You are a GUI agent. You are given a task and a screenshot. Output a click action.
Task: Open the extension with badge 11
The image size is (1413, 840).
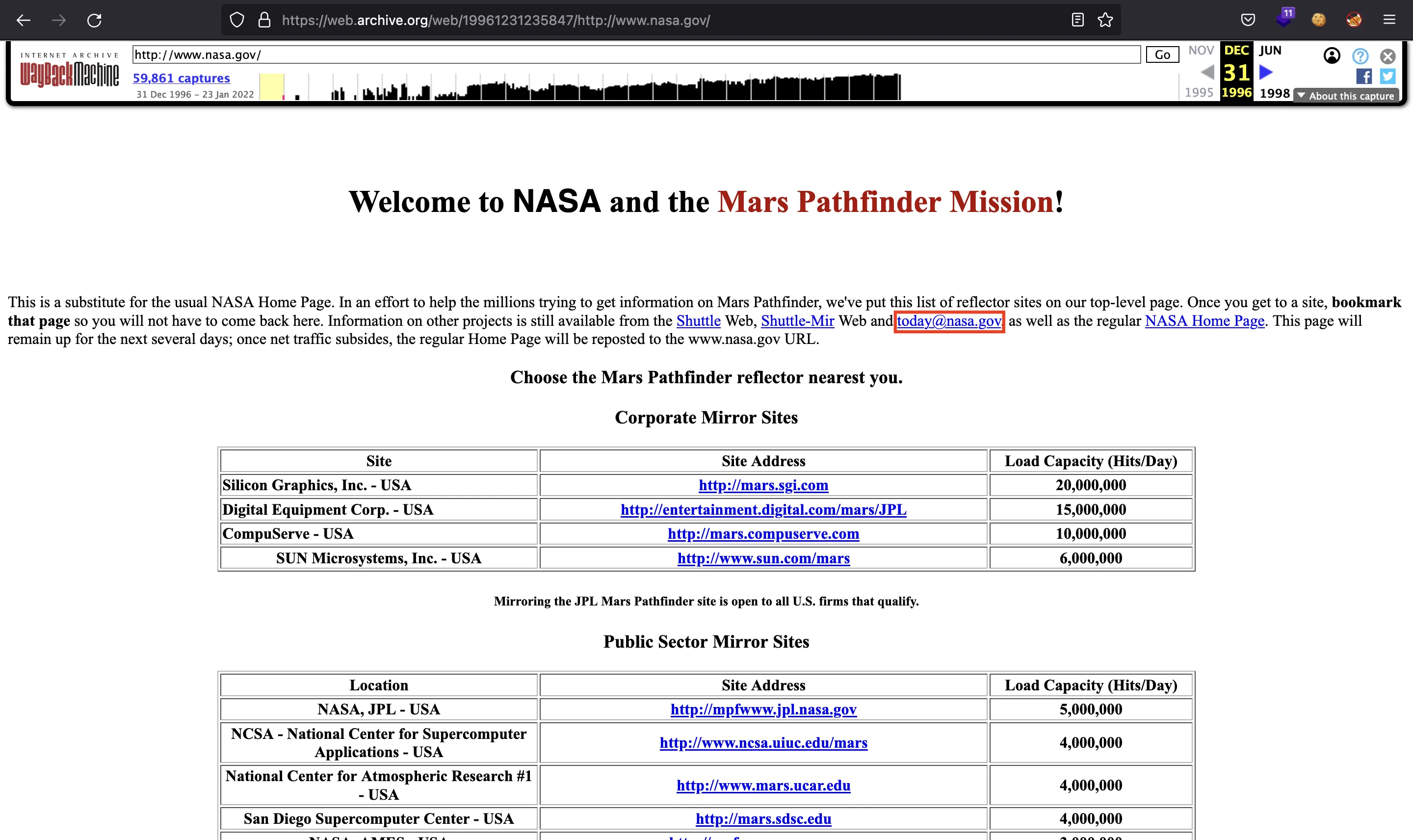click(1284, 19)
